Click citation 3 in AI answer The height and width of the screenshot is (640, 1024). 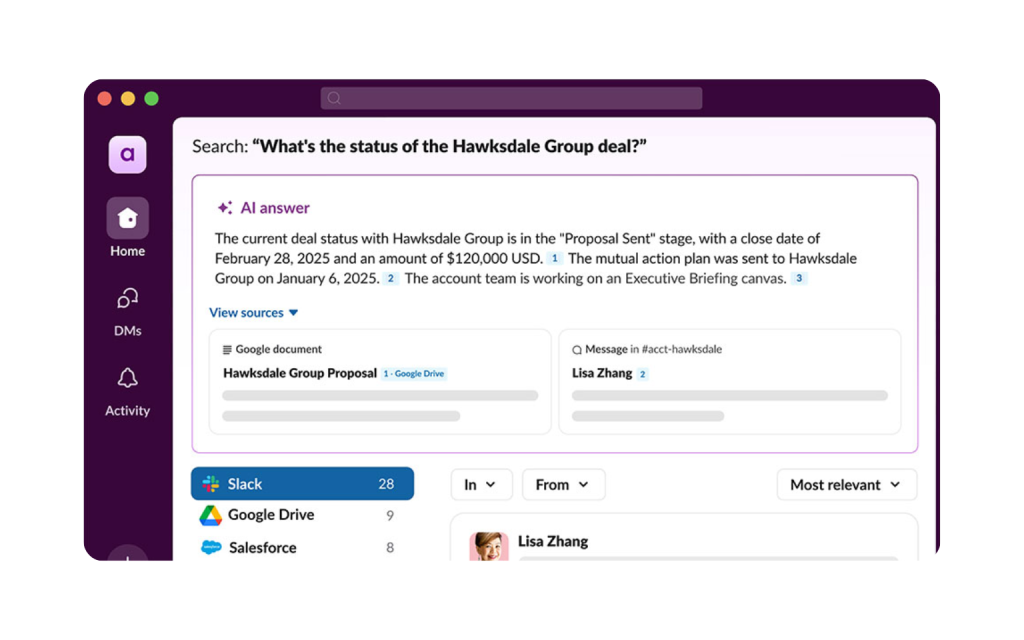click(799, 279)
